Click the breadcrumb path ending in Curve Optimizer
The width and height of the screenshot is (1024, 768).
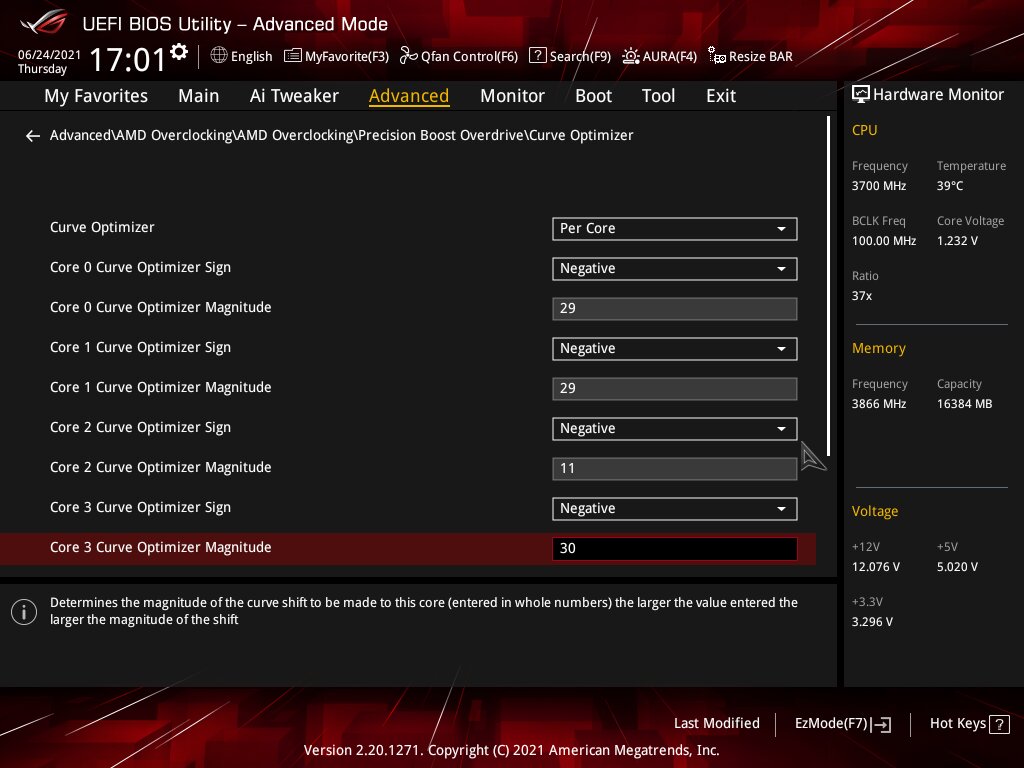click(x=342, y=135)
